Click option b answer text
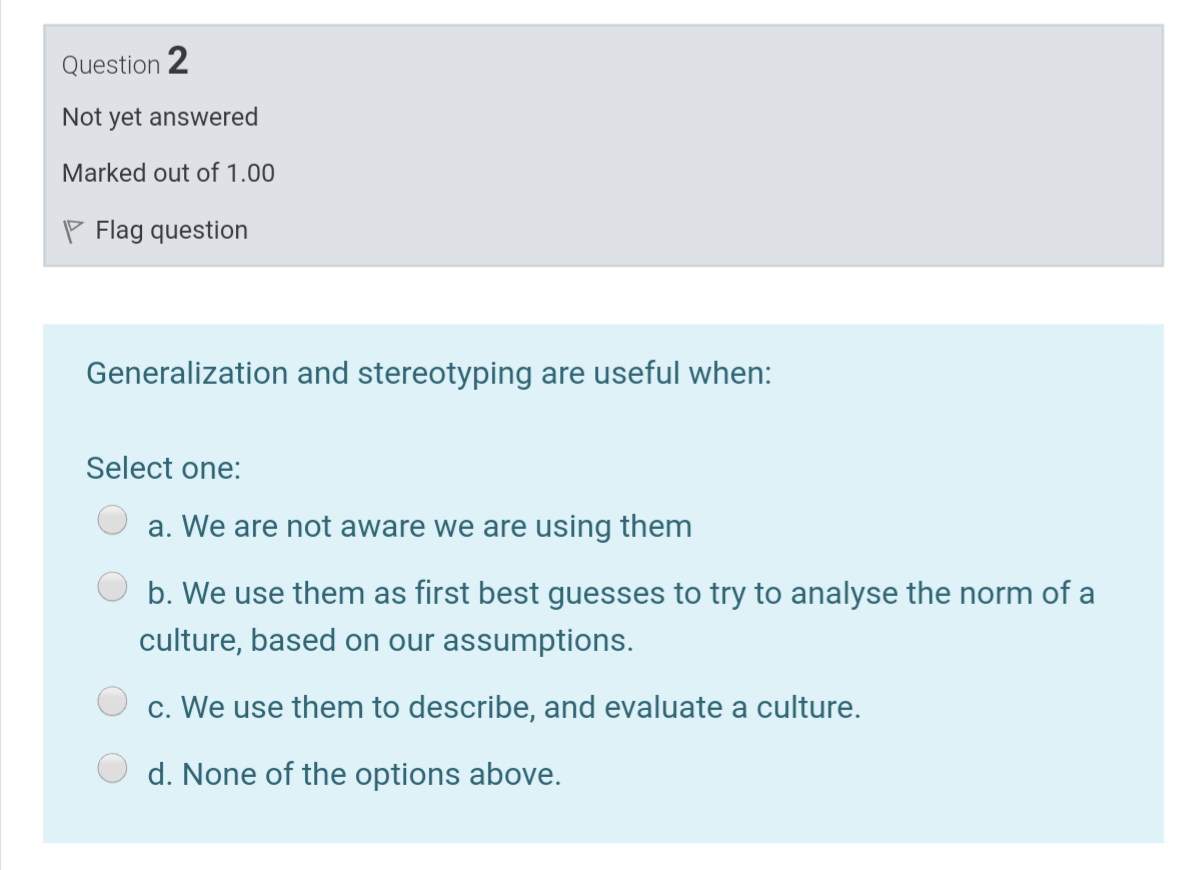1198x870 pixels. [620, 592]
